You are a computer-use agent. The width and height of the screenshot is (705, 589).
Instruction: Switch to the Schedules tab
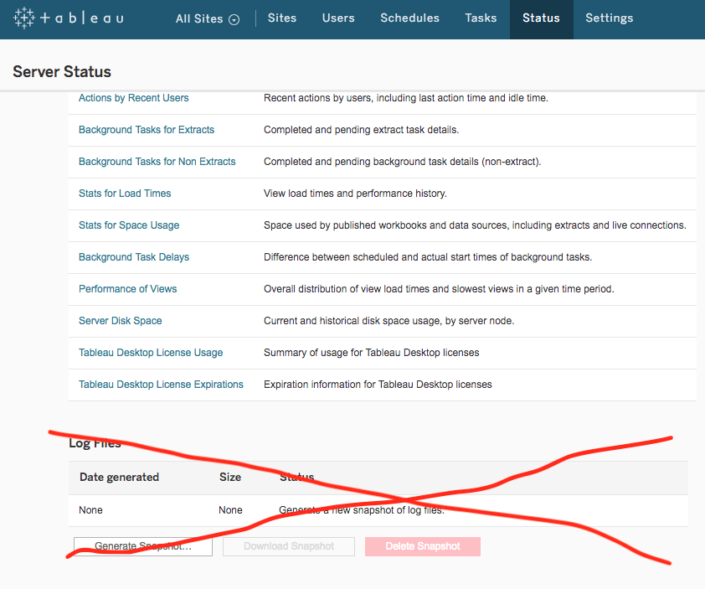[410, 18]
